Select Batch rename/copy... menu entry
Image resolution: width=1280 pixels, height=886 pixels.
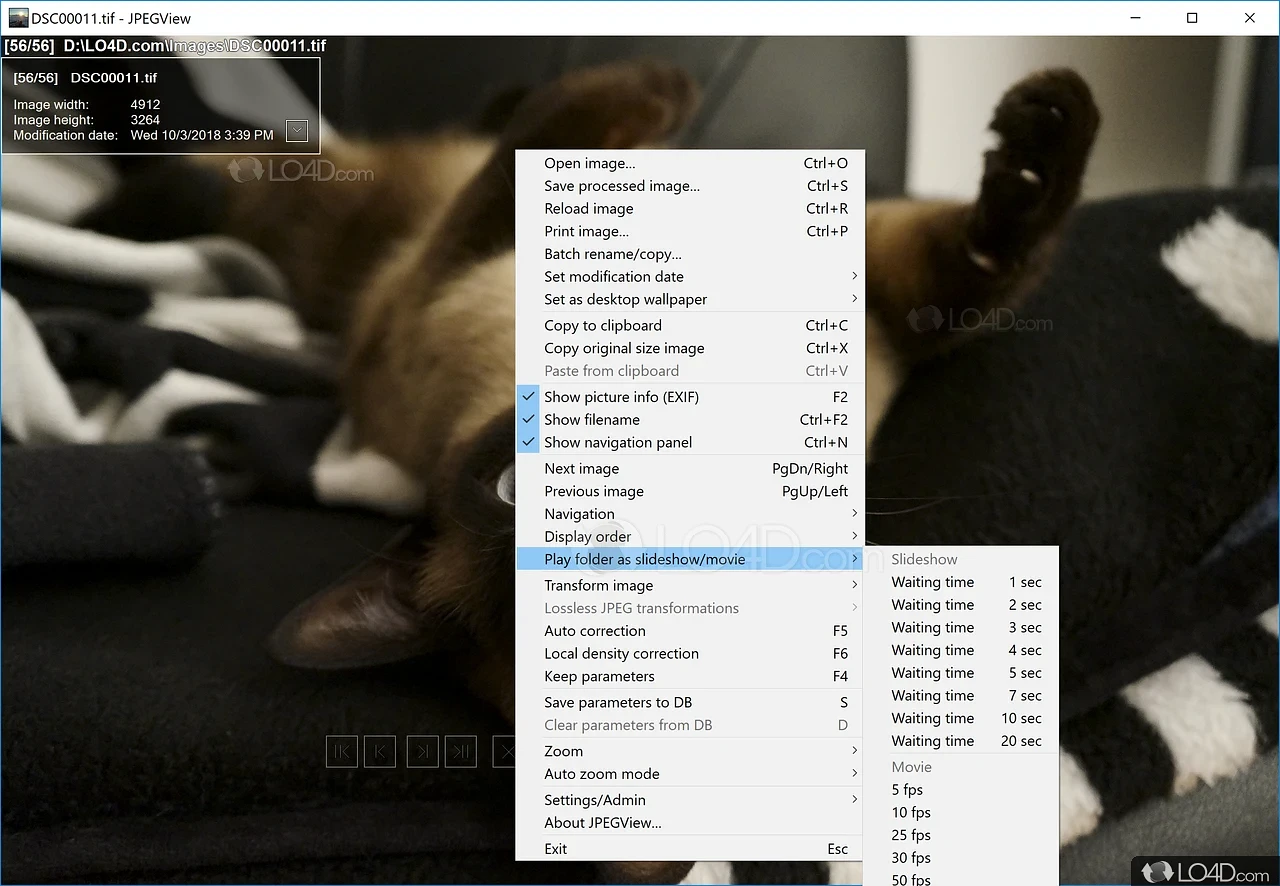click(x=690, y=254)
